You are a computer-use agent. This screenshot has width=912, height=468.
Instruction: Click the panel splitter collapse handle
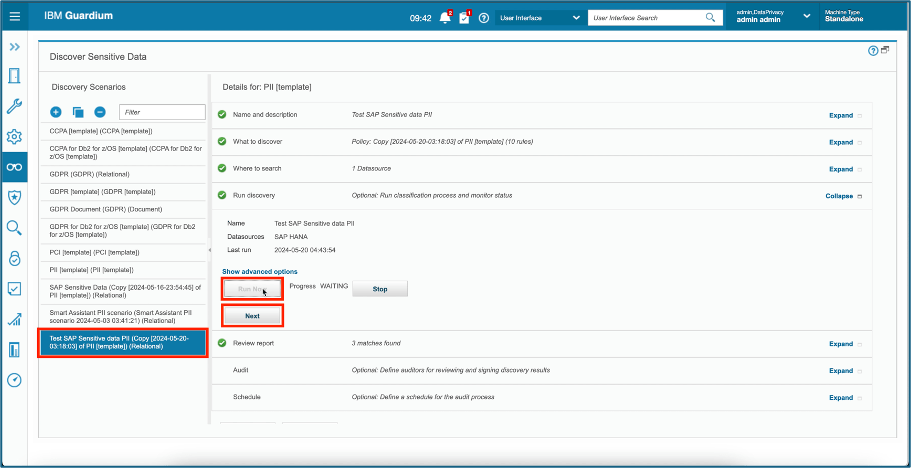(209, 249)
